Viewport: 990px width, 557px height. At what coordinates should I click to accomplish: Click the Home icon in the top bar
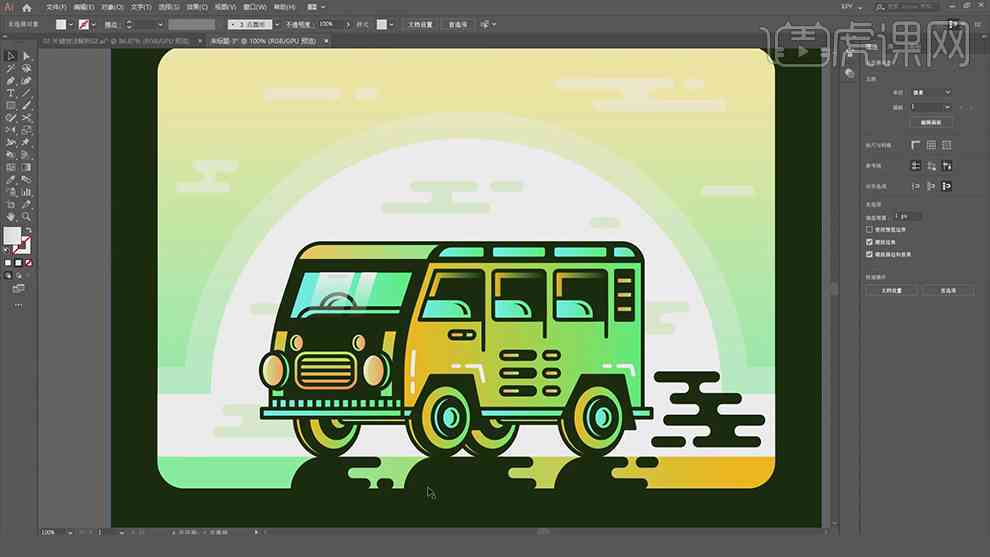tap(27, 8)
